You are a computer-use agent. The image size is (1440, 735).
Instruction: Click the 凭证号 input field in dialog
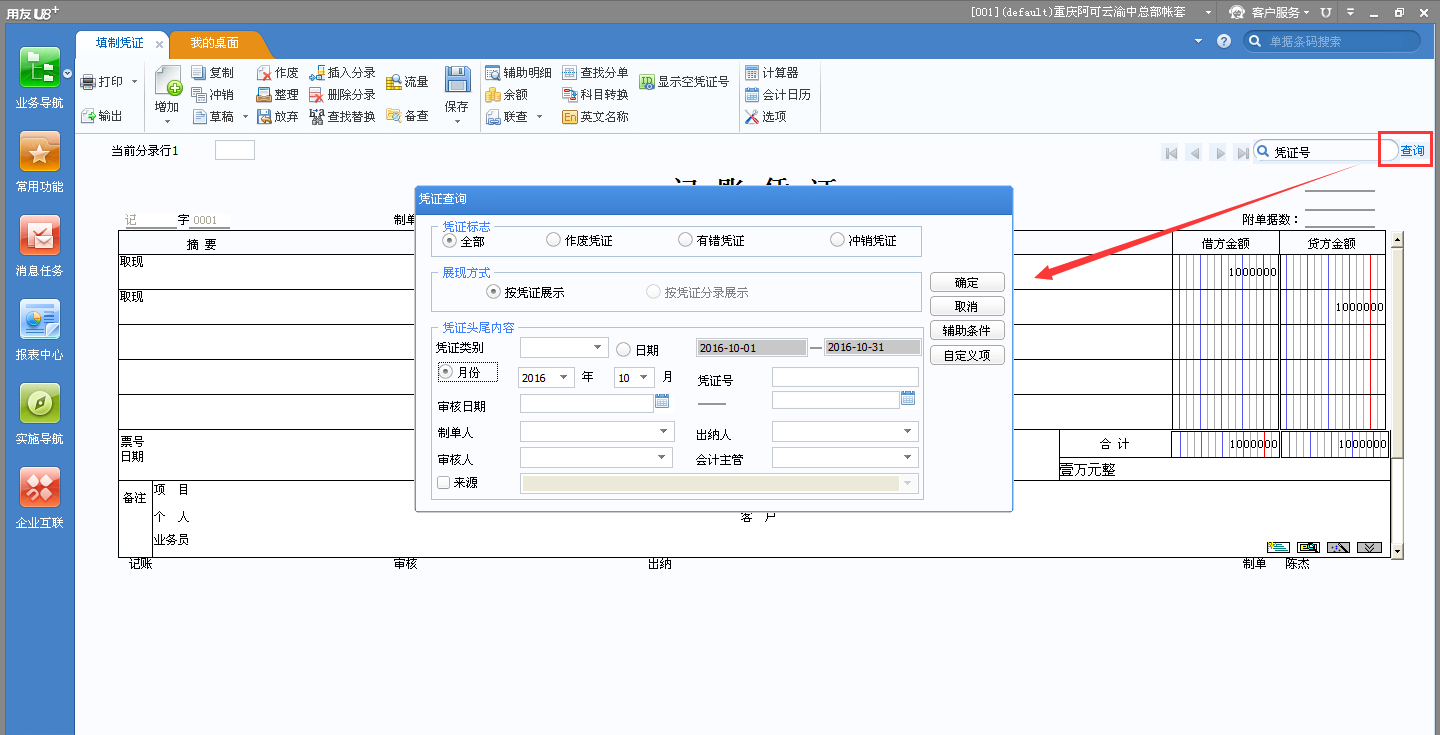tap(844, 377)
